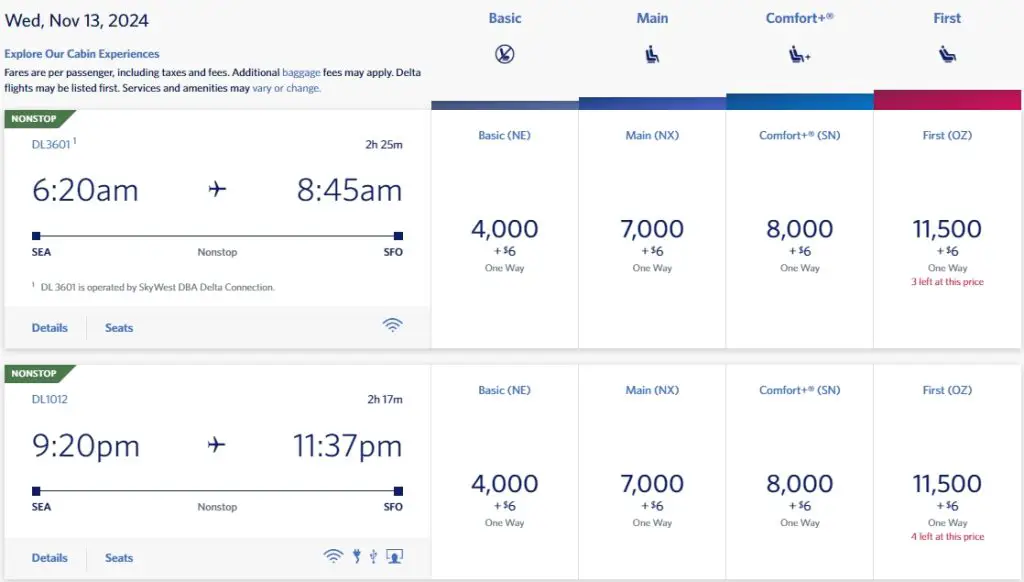Click the USB port icon on DL1012

tap(373, 557)
